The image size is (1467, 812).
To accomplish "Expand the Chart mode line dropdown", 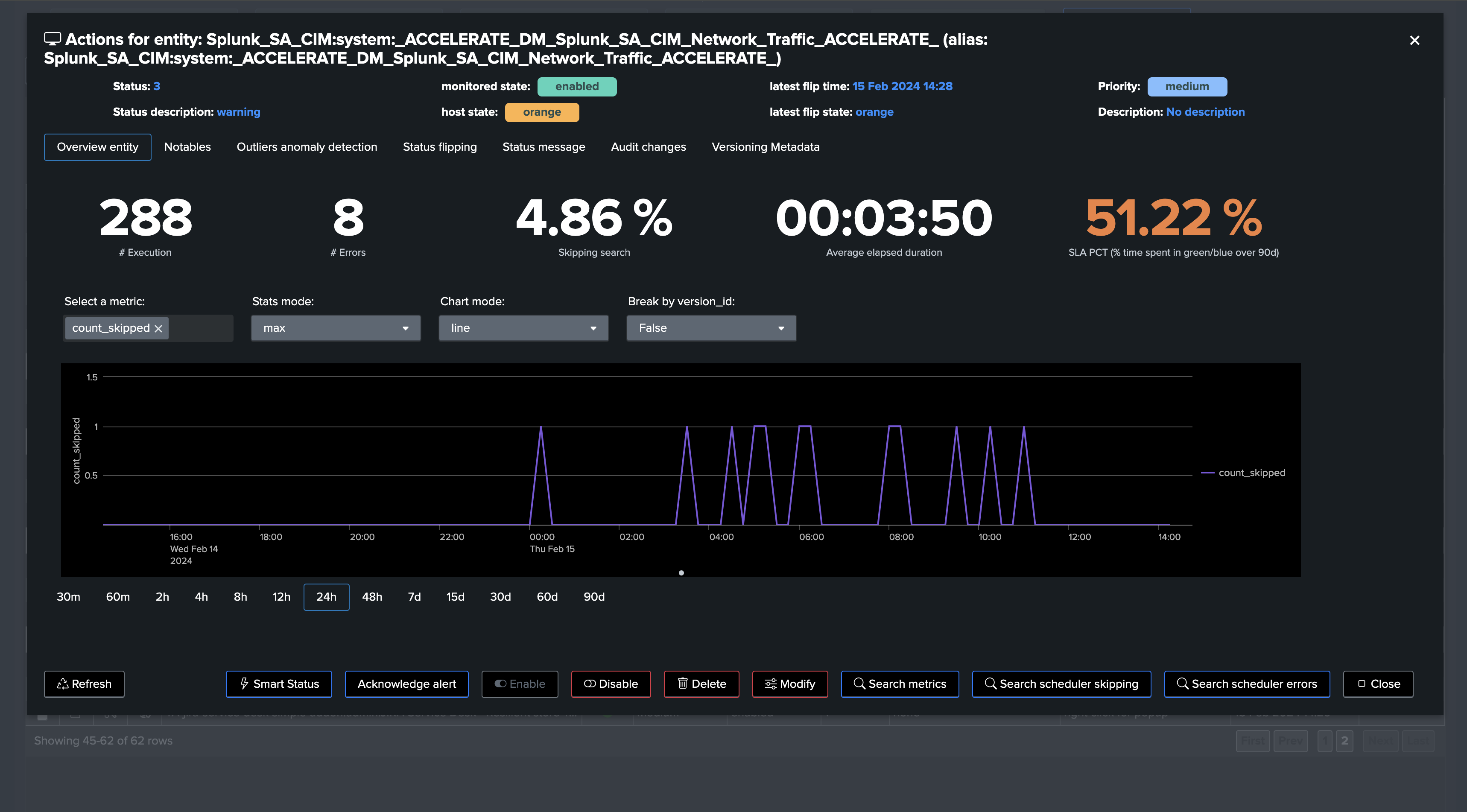I will (523, 328).
